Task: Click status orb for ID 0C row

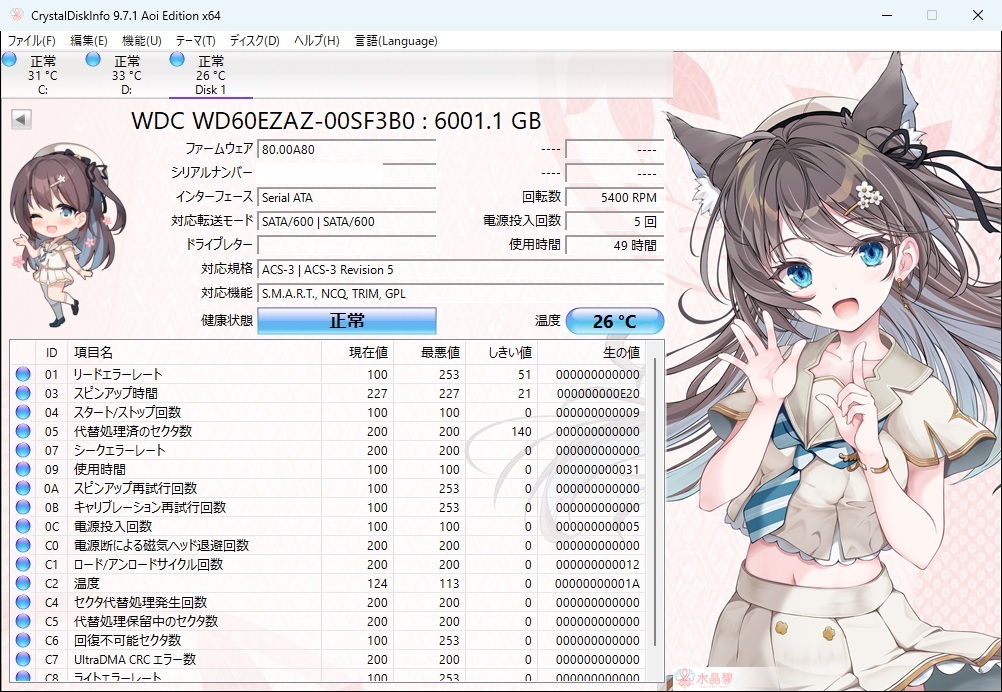Action: 23,527
